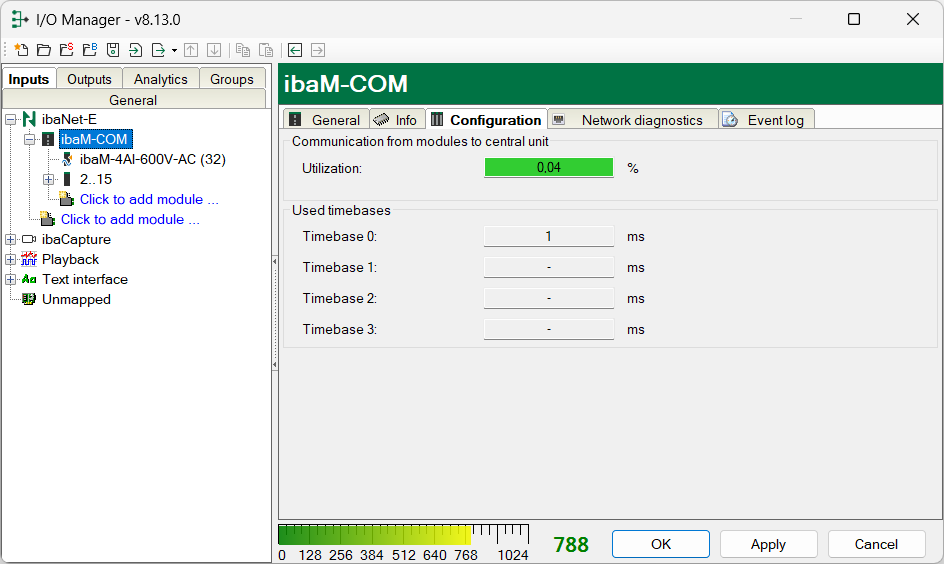Click the Text interface Aa icon
The image size is (944, 564).
pyautogui.click(x=29, y=279)
